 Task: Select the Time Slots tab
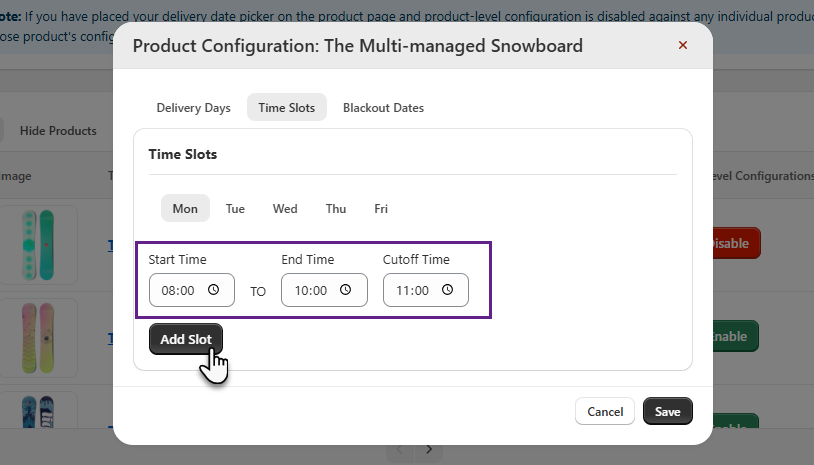pos(286,108)
